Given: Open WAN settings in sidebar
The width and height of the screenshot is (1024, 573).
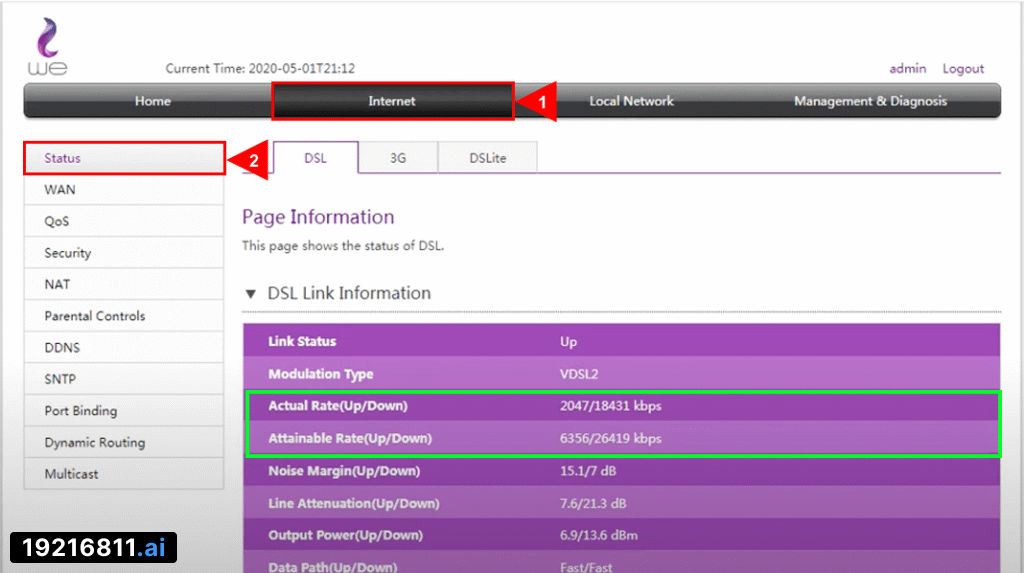Looking at the screenshot, I should coord(60,190).
